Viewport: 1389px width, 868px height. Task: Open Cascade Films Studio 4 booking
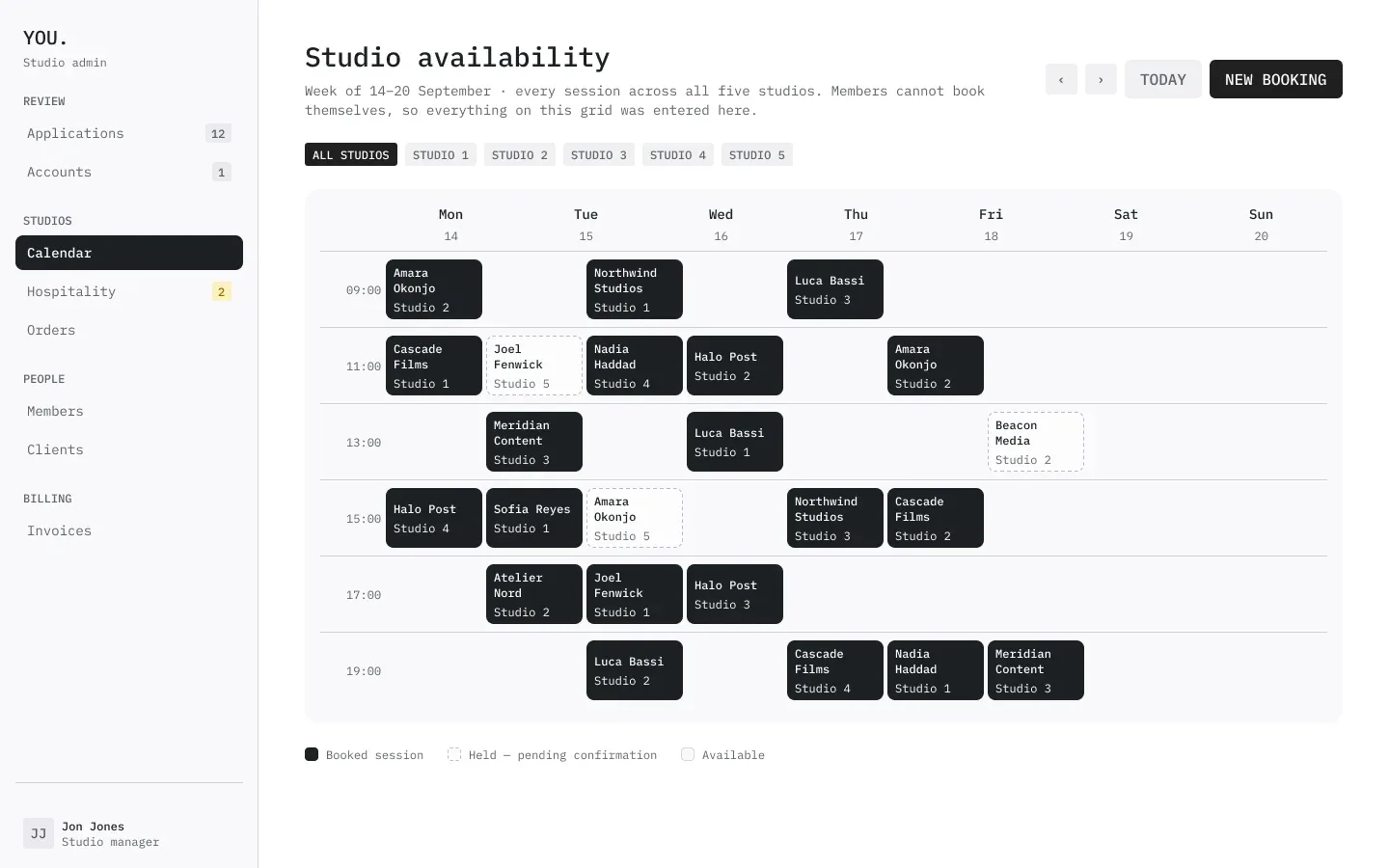click(835, 670)
